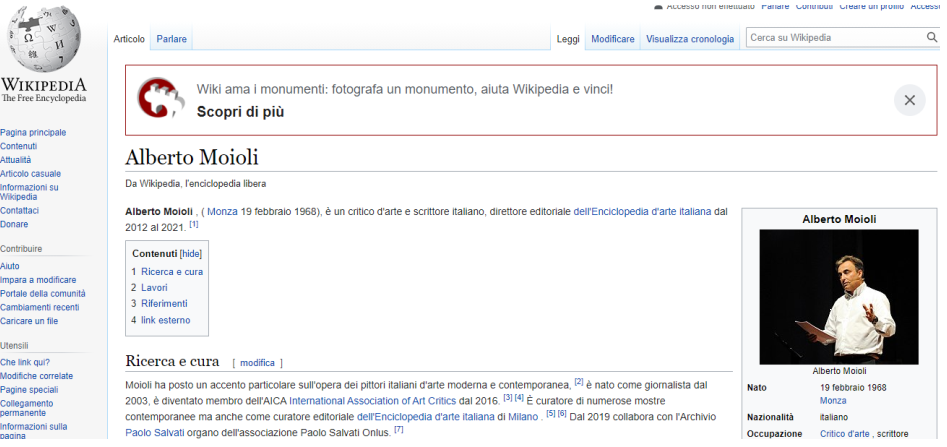Jump to Riferimenti in contents
This screenshot has width=947, height=447.
pos(164,303)
